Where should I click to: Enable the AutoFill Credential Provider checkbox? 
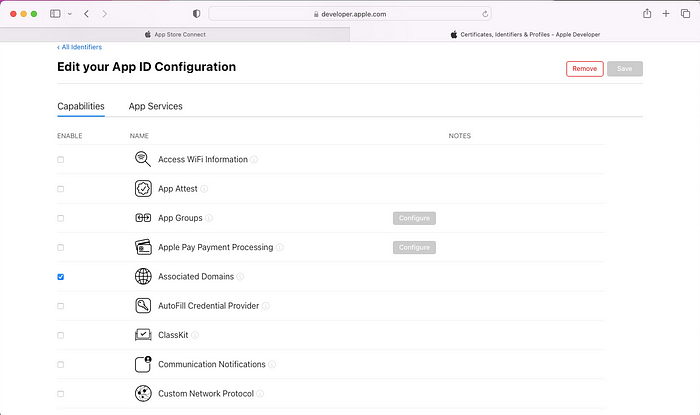coord(61,306)
